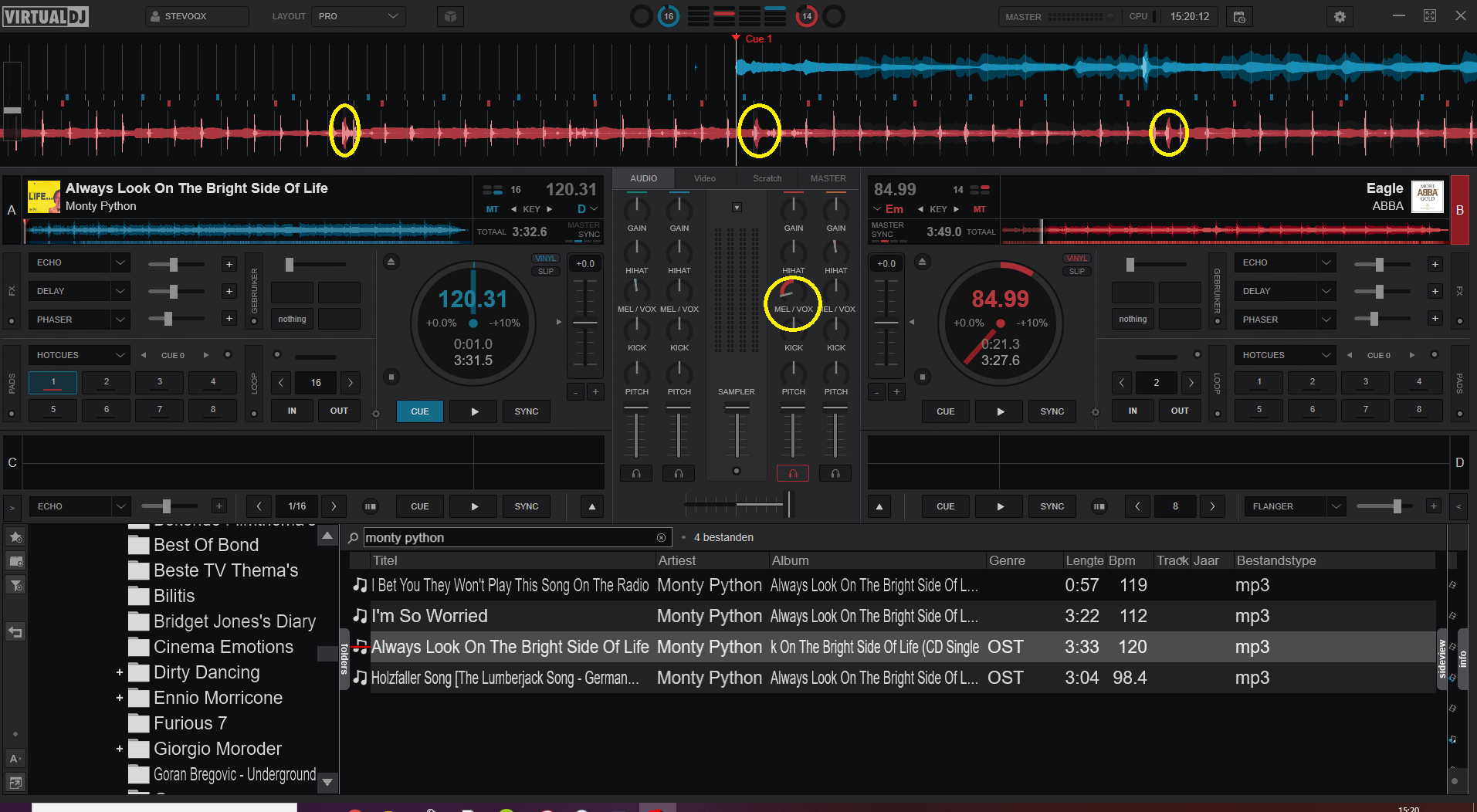1477x812 pixels.
Task: Click the font size A icon in browser sidebar
Action: pyautogui.click(x=15, y=759)
